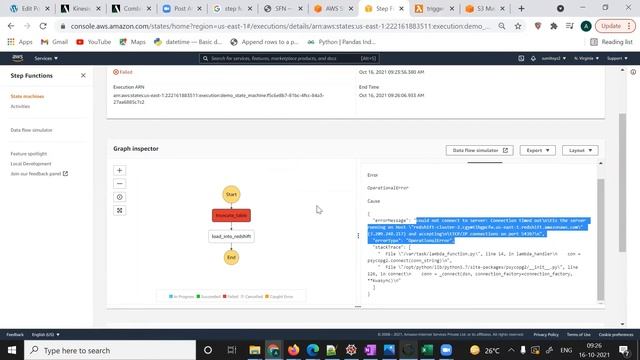640x360 pixels.
Task: Click the Update browser button
Action: tap(615, 26)
